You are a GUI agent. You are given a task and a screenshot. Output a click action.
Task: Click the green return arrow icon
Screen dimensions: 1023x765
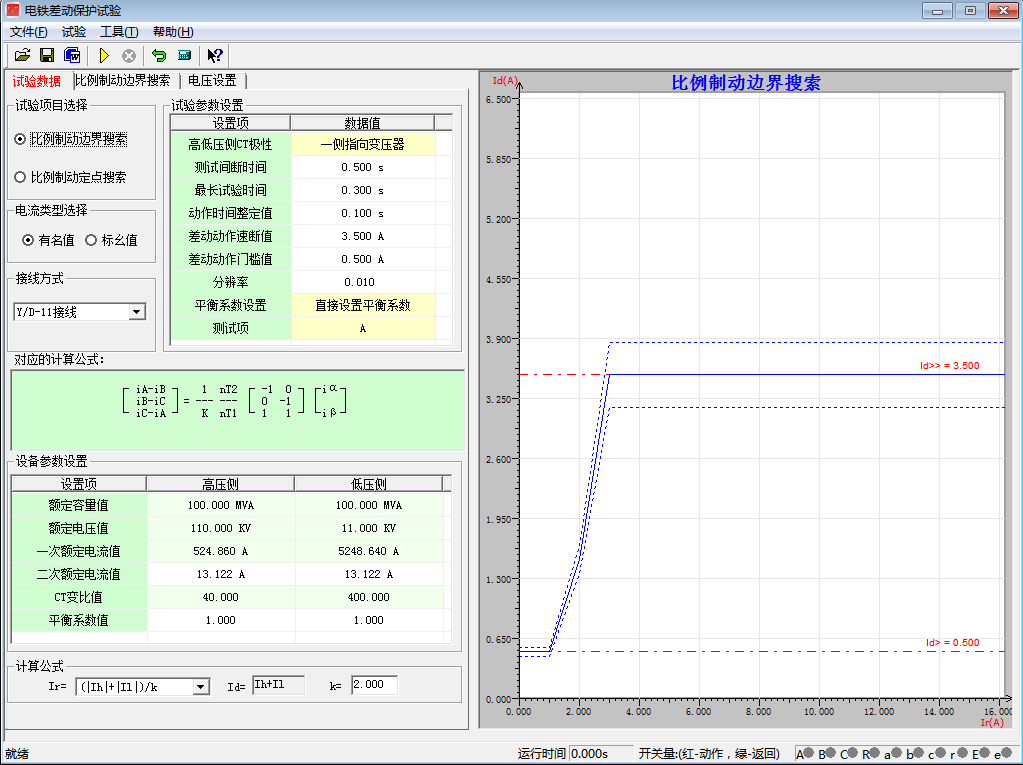159,55
